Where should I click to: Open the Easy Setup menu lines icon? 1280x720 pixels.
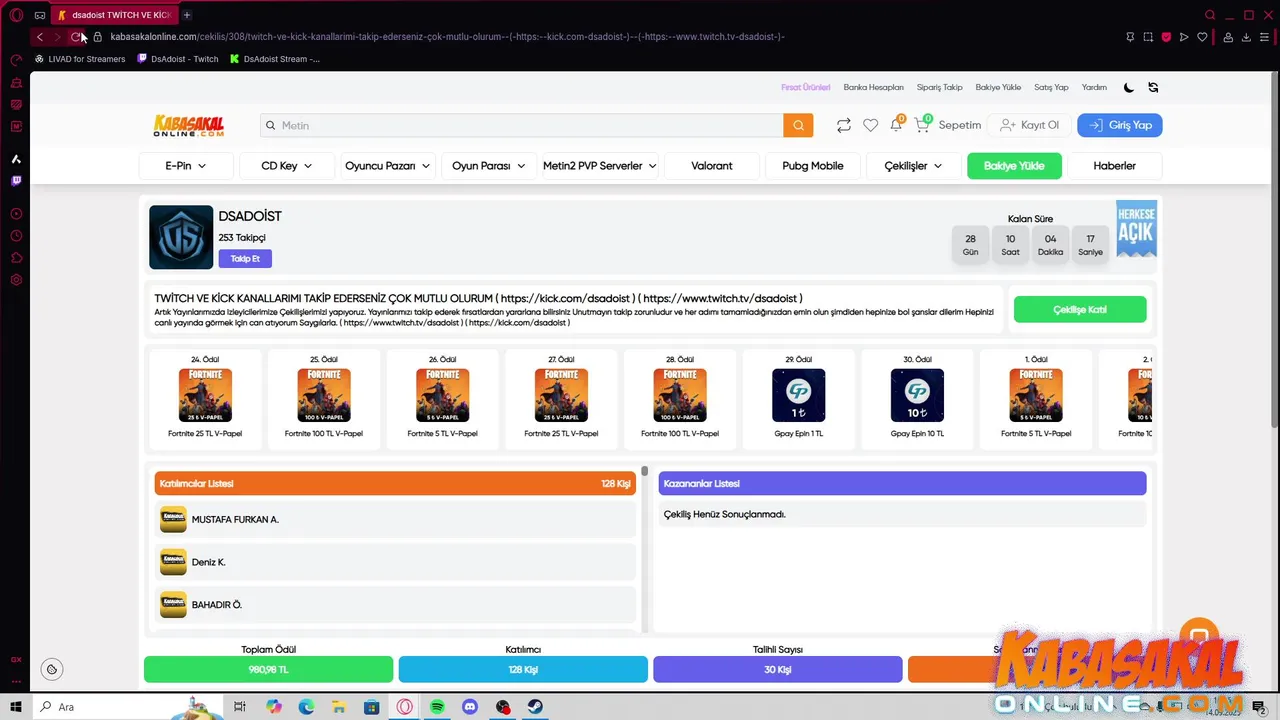coord(1265,37)
